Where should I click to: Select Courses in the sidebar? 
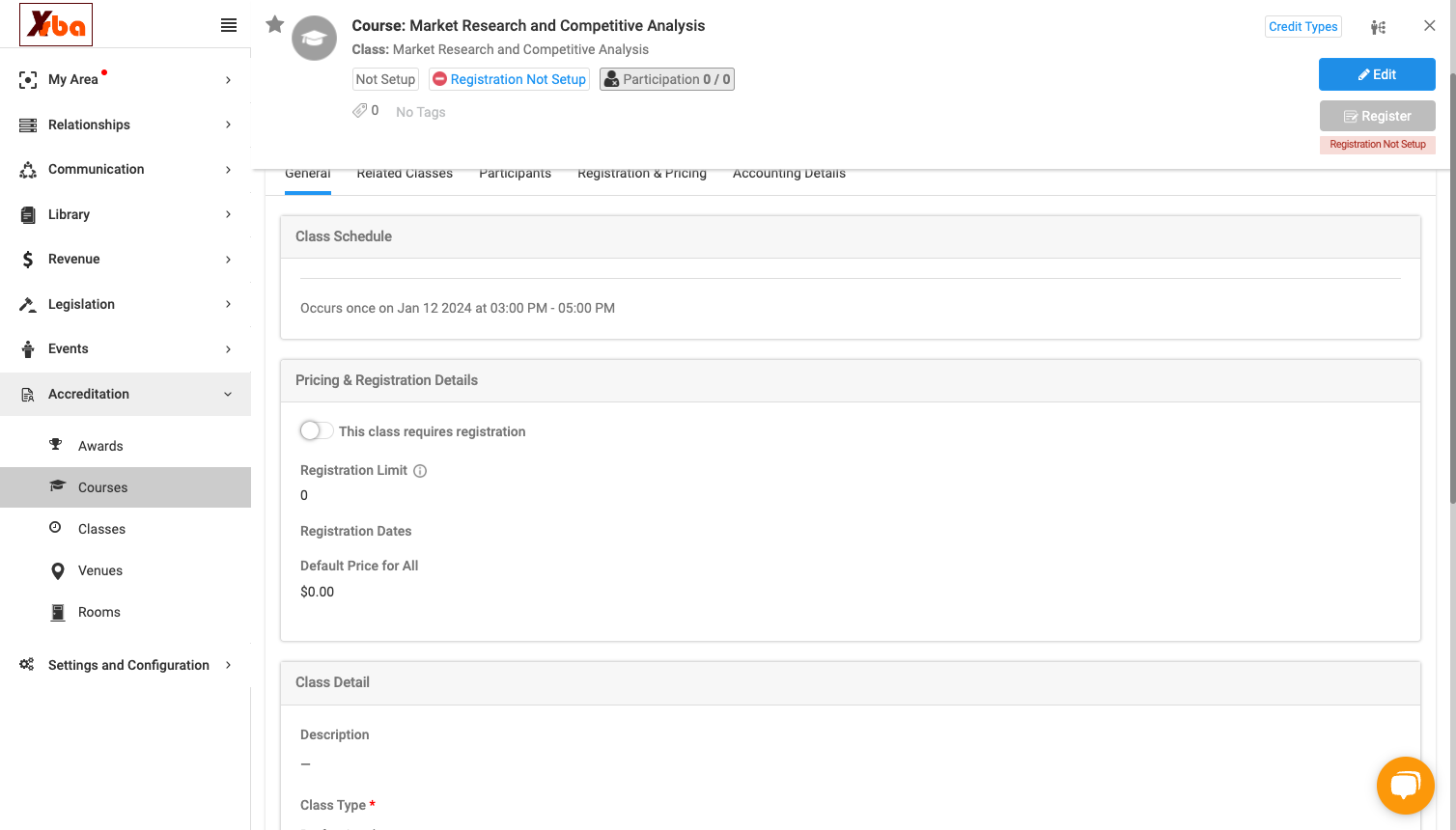[x=126, y=487]
